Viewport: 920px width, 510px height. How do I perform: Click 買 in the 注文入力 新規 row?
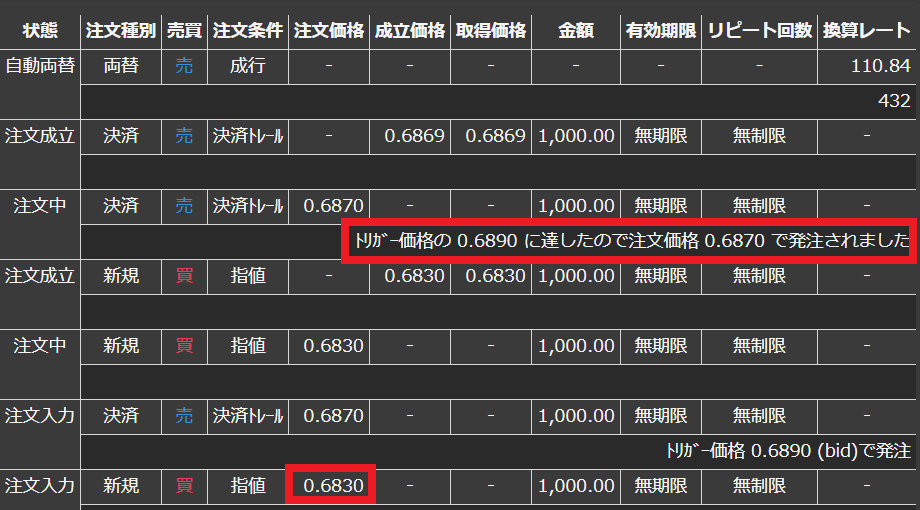[x=184, y=485]
